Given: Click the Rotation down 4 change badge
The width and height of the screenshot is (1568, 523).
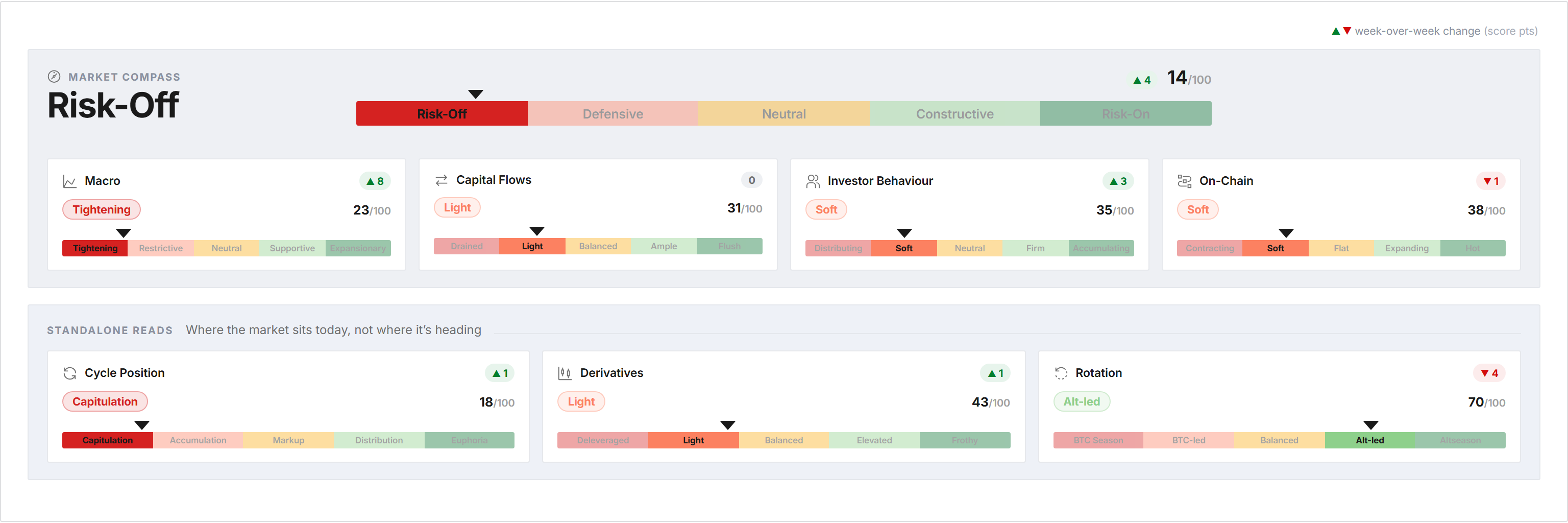Looking at the screenshot, I should tap(1489, 373).
